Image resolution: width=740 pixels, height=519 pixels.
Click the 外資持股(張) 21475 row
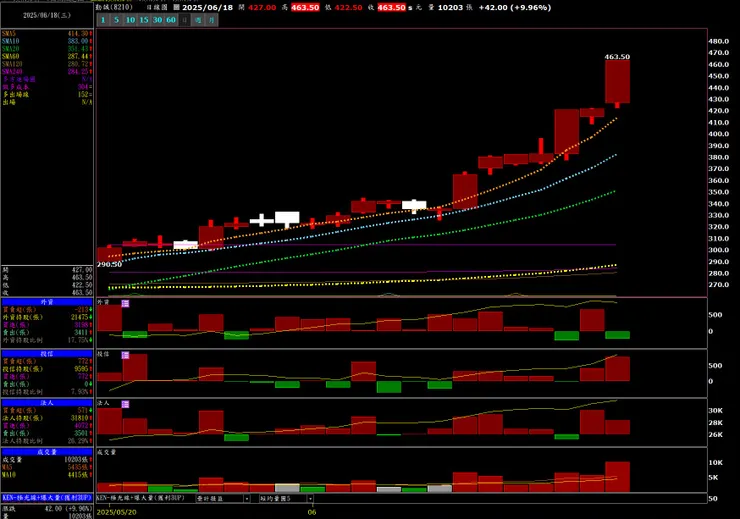(47, 317)
